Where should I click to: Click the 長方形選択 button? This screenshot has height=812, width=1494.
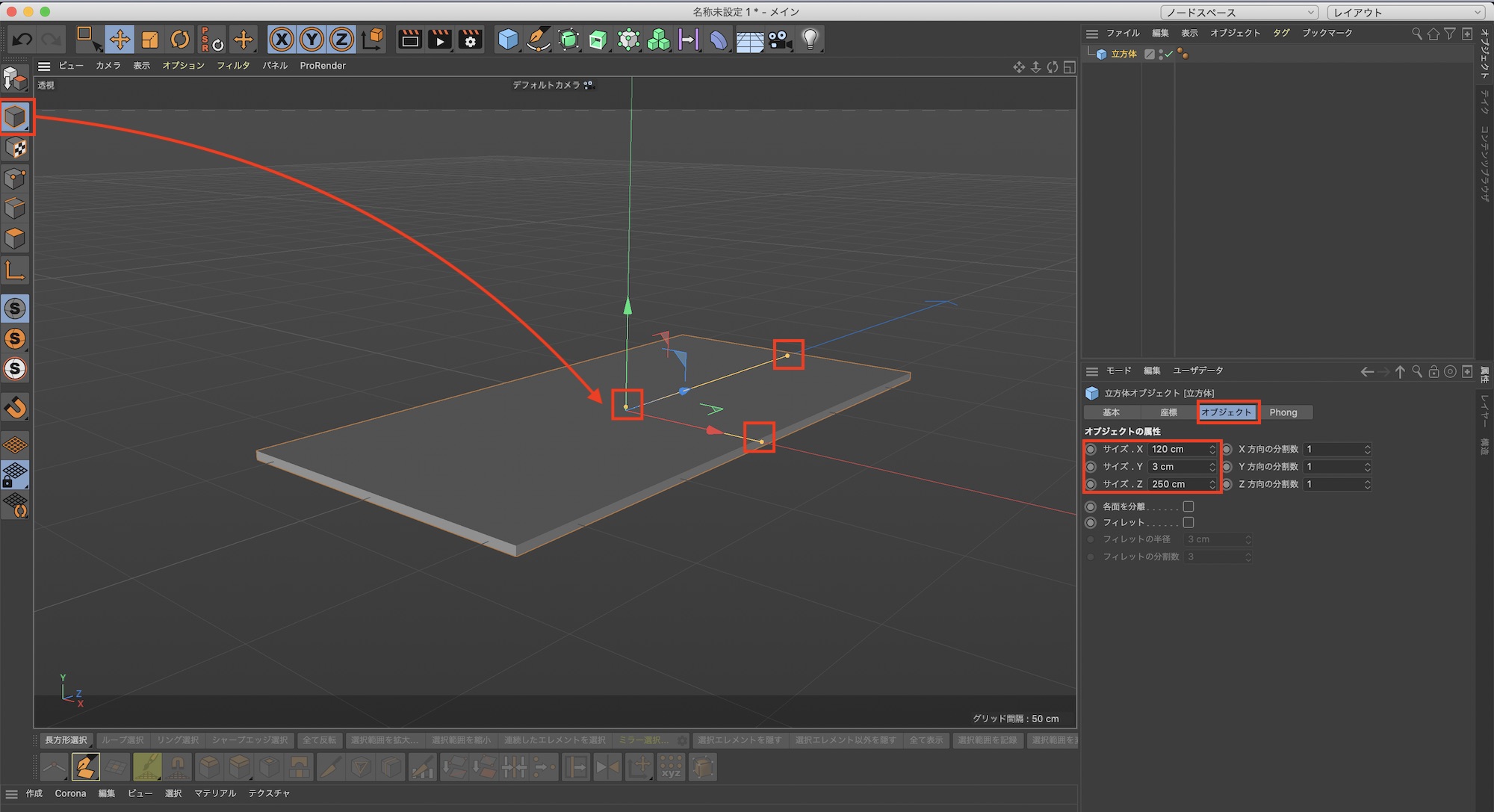[66, 740]
